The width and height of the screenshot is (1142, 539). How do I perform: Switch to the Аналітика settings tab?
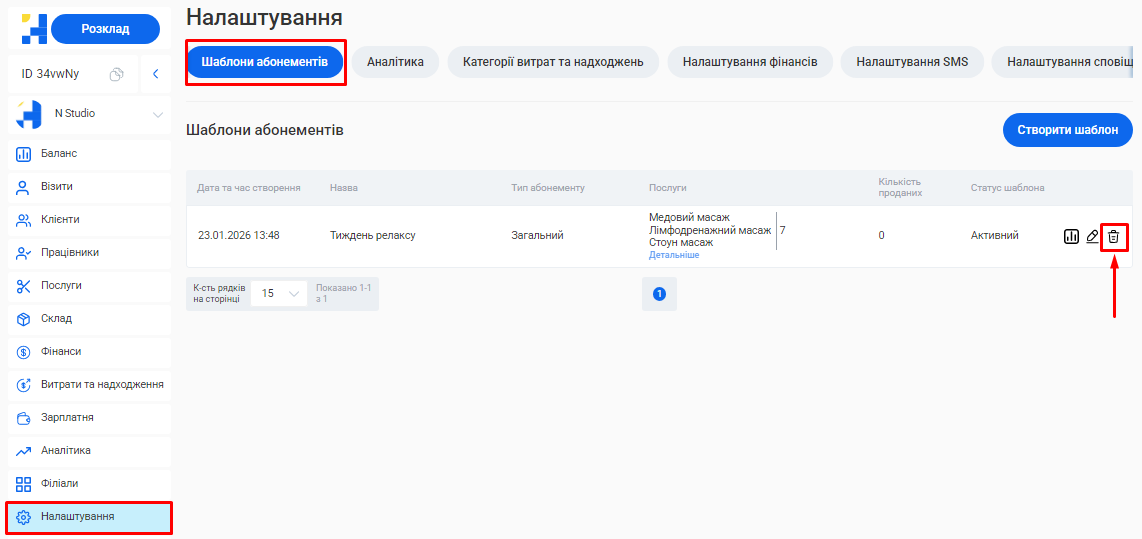point(395,62)
